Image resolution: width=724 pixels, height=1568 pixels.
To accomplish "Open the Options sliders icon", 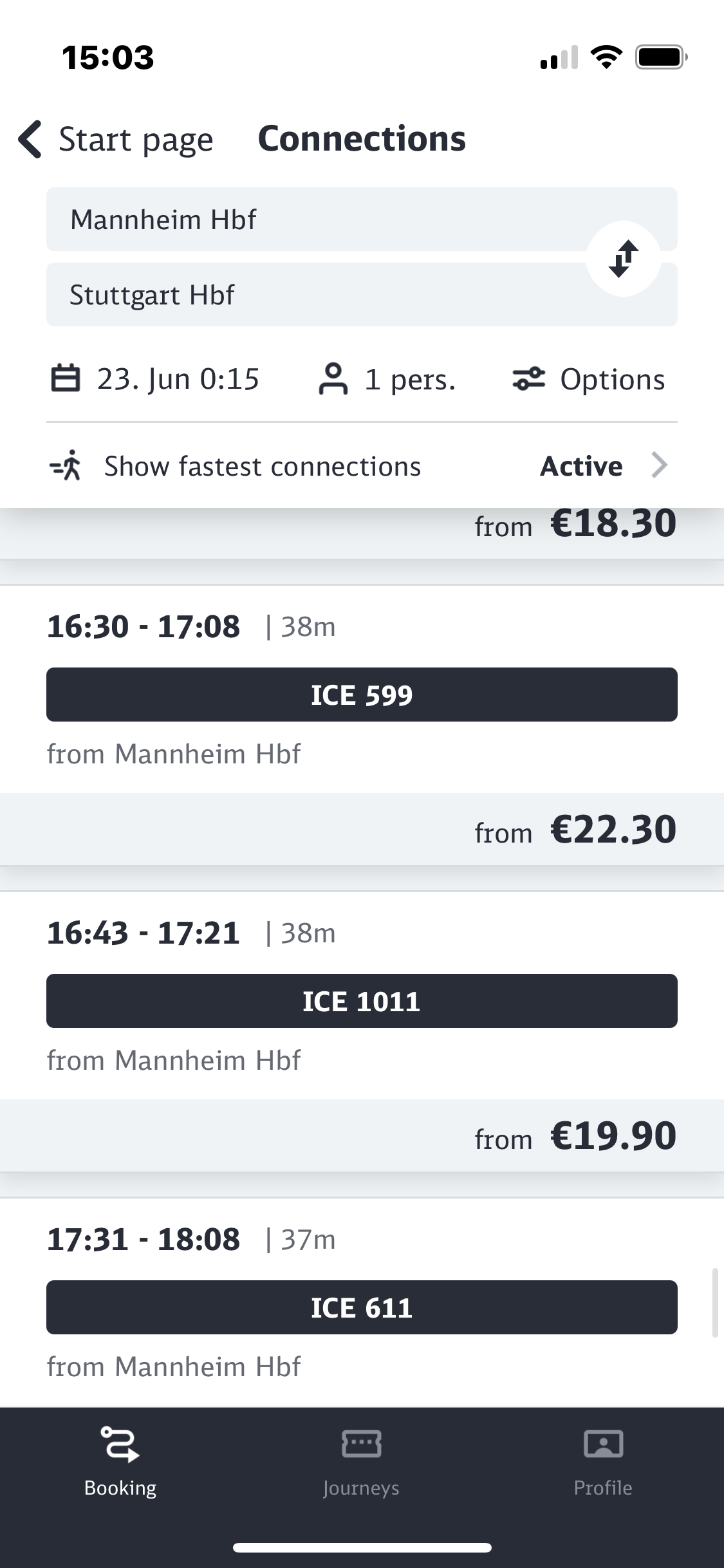I will (x=528, y=378).
